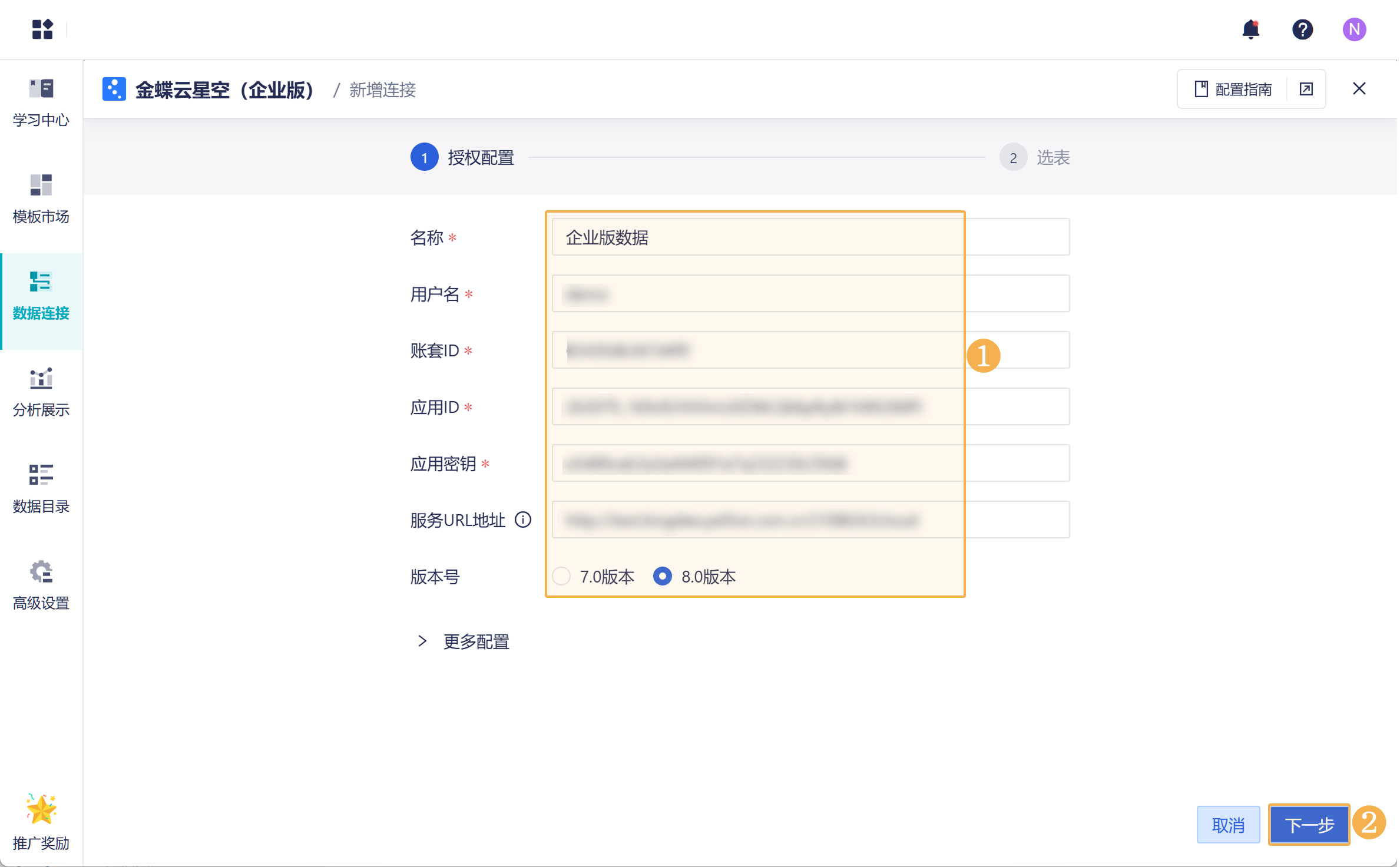Click 取消 button
Screen dimensions: 1400x867
pos(1228,825)
